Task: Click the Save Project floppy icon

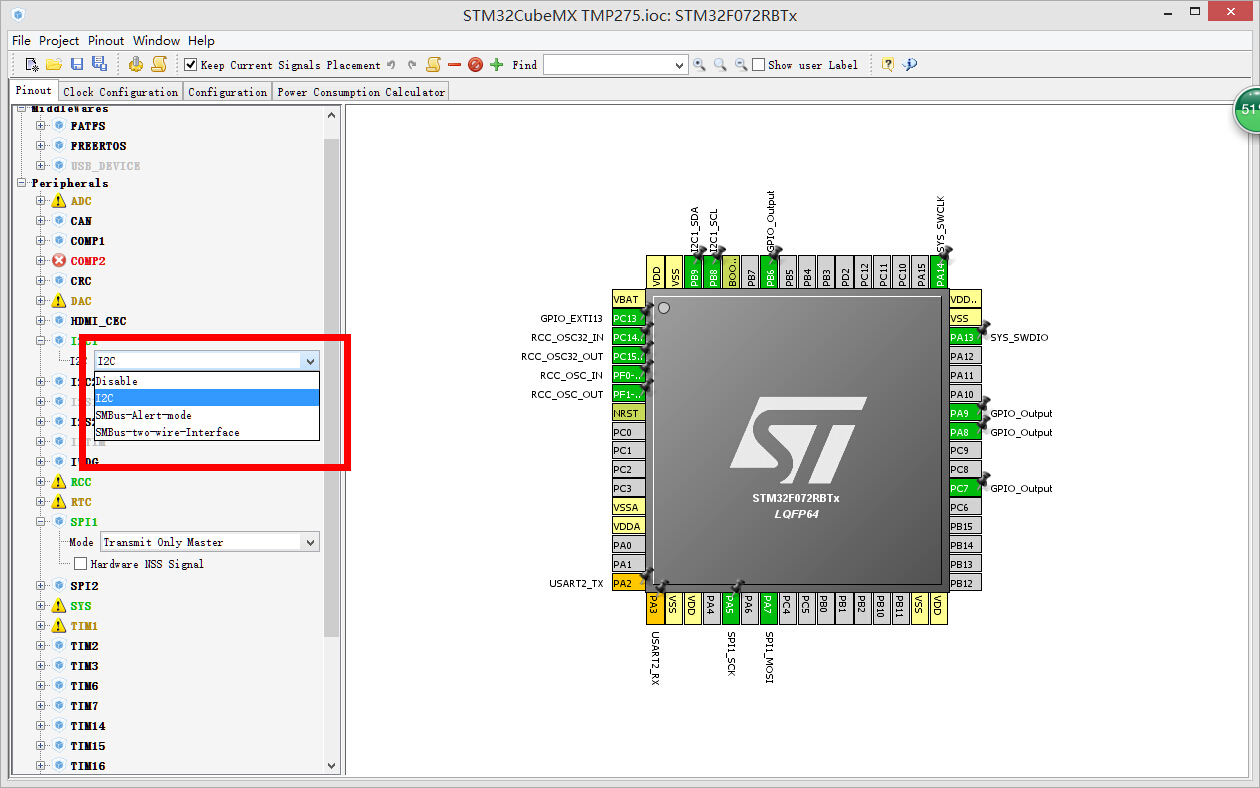Action: [77, 64]
